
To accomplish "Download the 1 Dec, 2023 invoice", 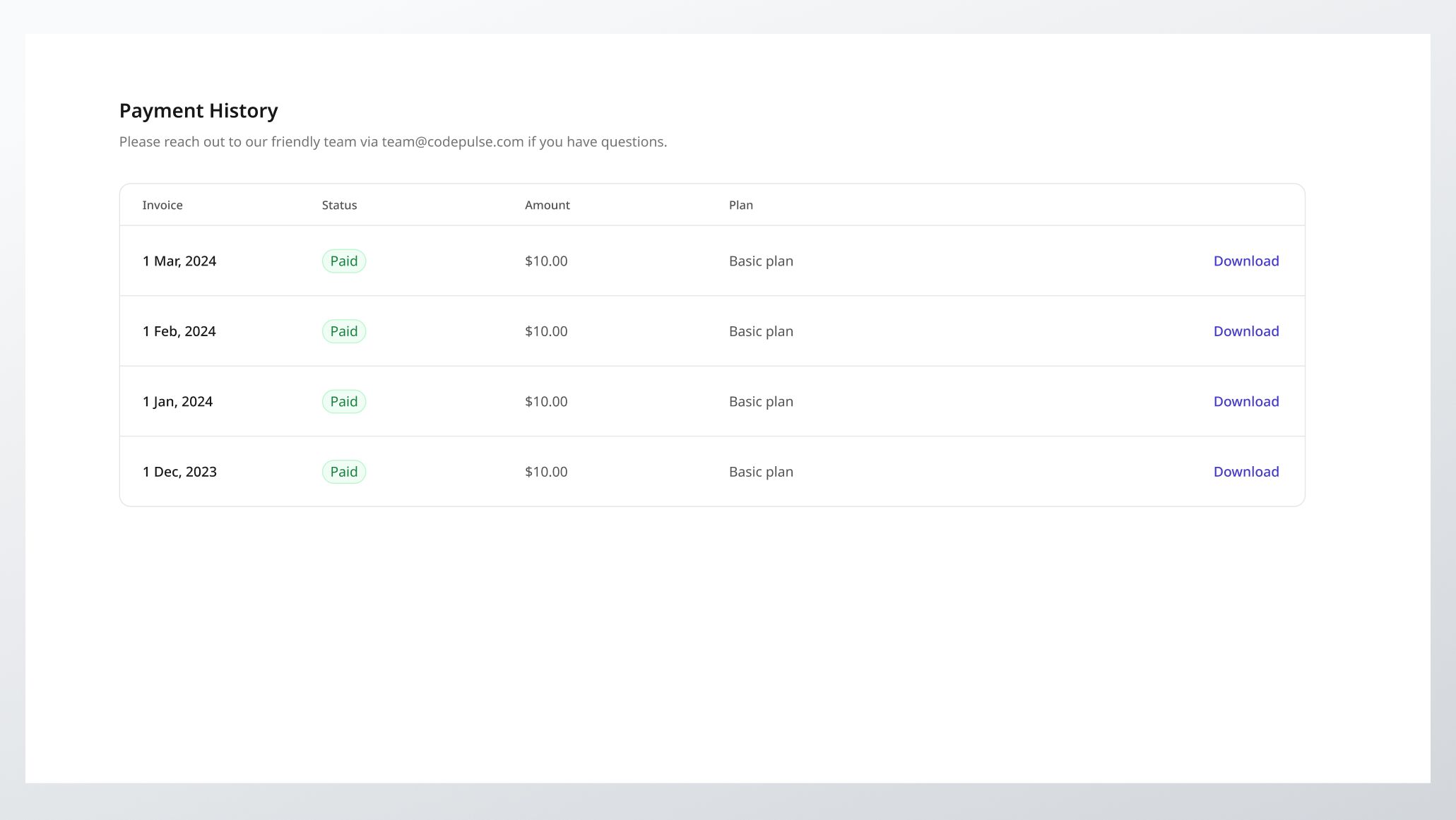I will tap(1246, 472).
